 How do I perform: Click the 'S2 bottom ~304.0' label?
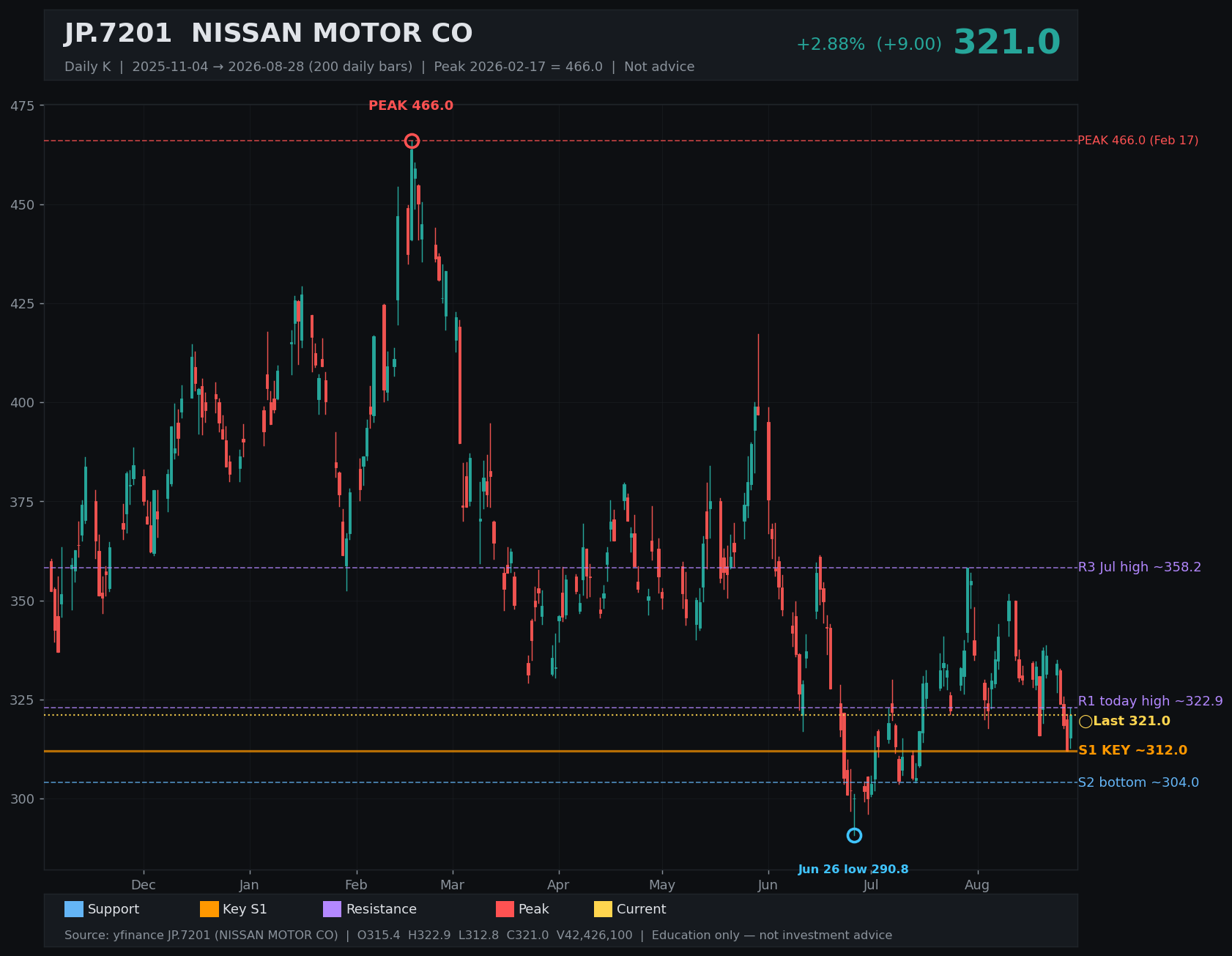[1139, 782]
